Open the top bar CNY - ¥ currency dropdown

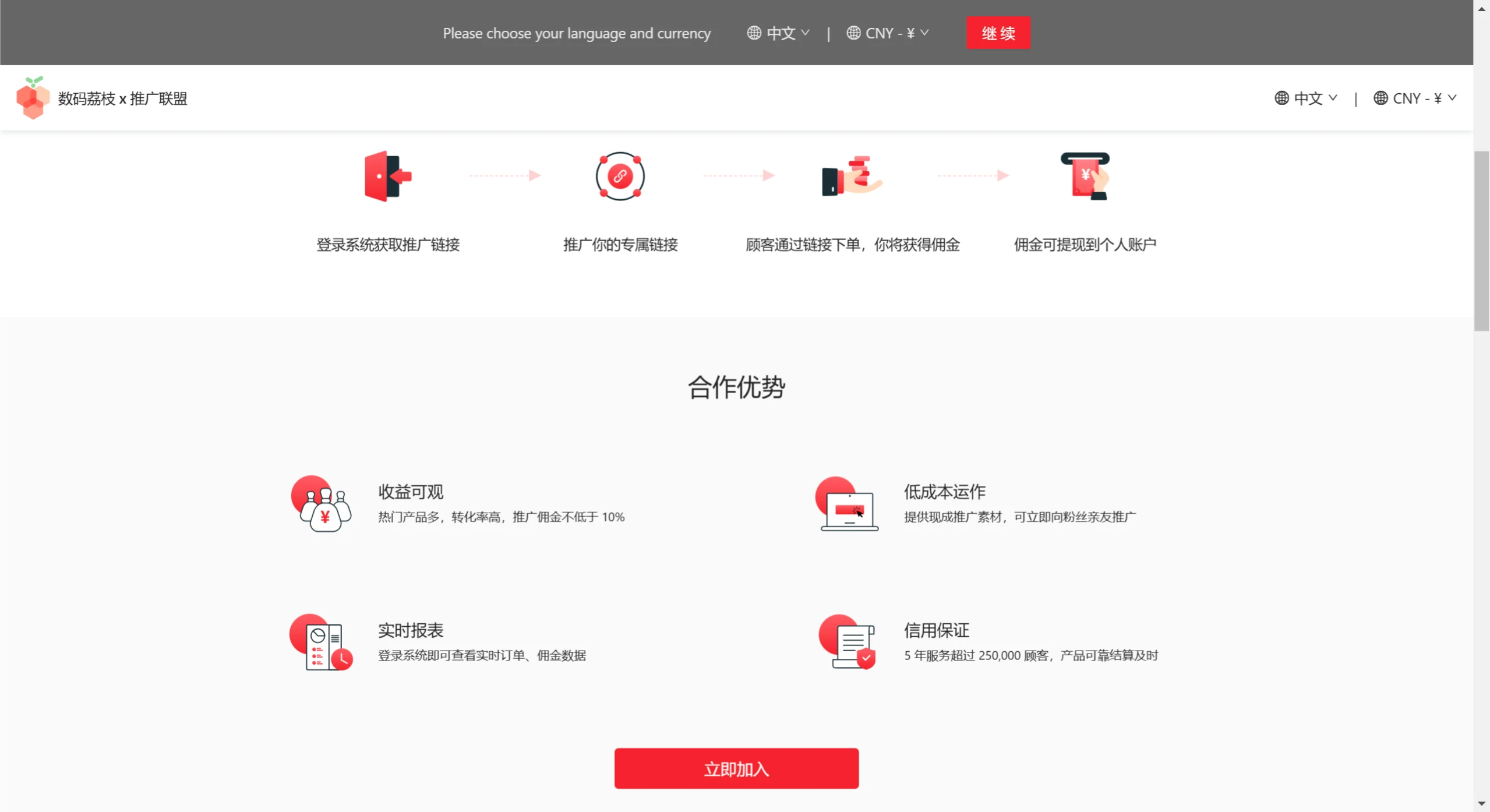coord(887,33)
